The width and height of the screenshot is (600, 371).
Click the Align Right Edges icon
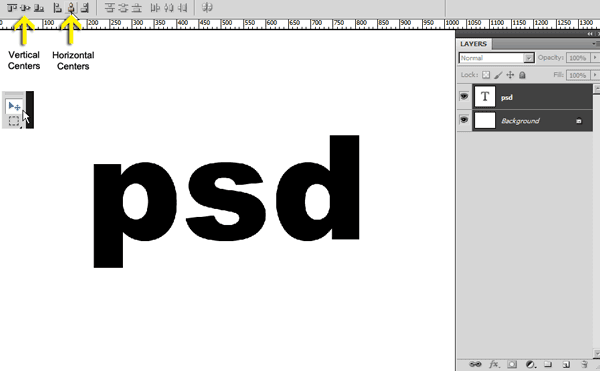[85, 8]
